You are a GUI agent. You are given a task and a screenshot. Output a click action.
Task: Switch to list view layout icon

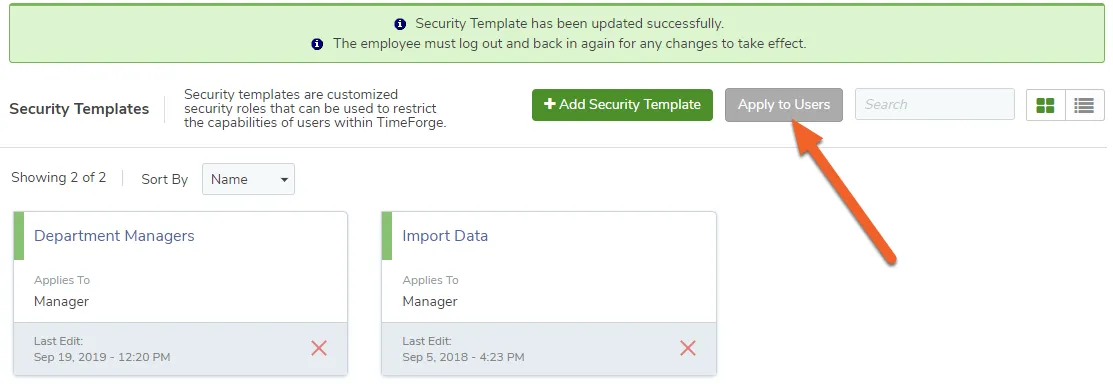[1085, 105]
